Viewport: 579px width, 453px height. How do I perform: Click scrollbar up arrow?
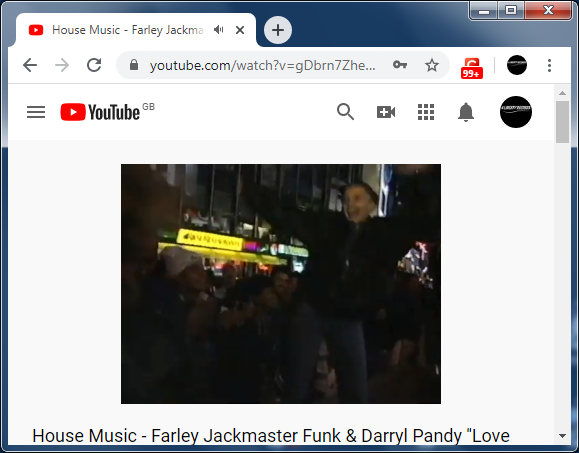click(562, 93)
